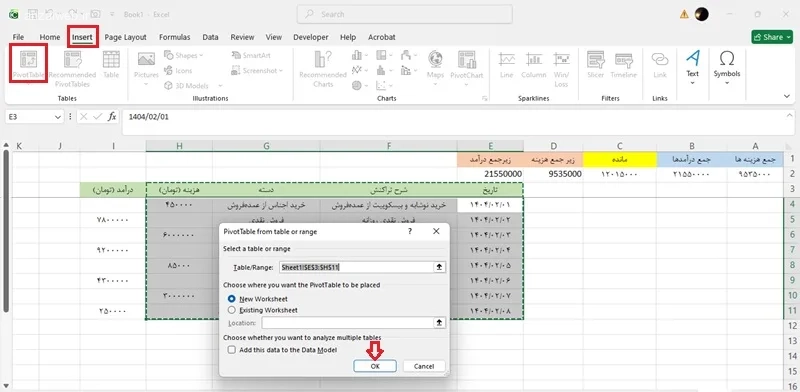Insert a Link

coord(660,65)
